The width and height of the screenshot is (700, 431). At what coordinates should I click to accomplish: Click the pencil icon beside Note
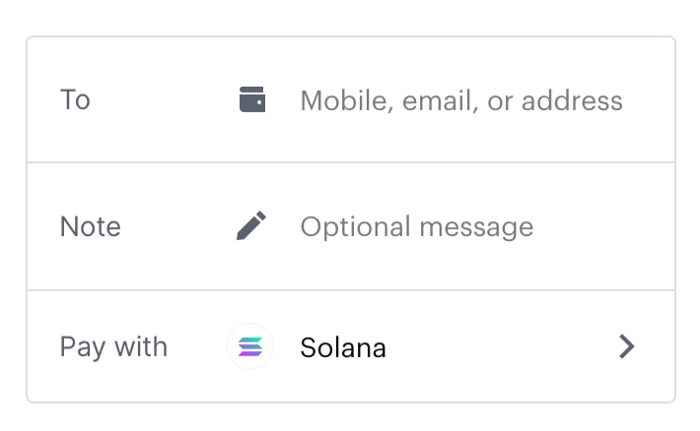[251, 226]
